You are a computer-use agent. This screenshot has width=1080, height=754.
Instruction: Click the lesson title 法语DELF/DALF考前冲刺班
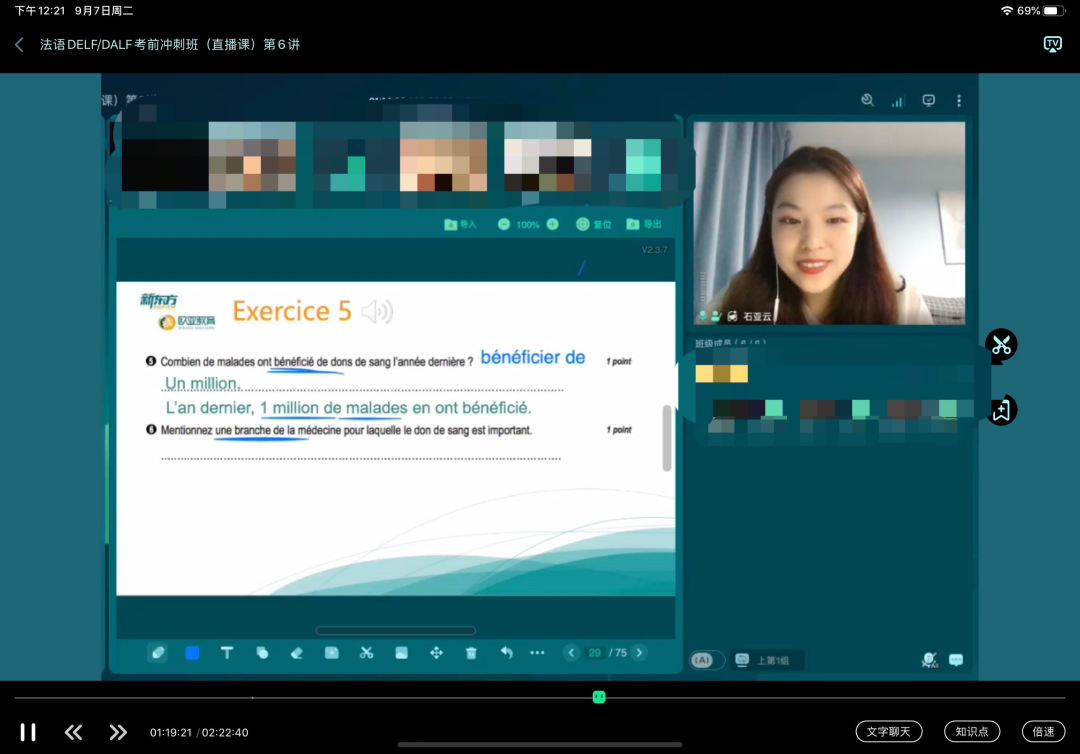pos(170,45)
